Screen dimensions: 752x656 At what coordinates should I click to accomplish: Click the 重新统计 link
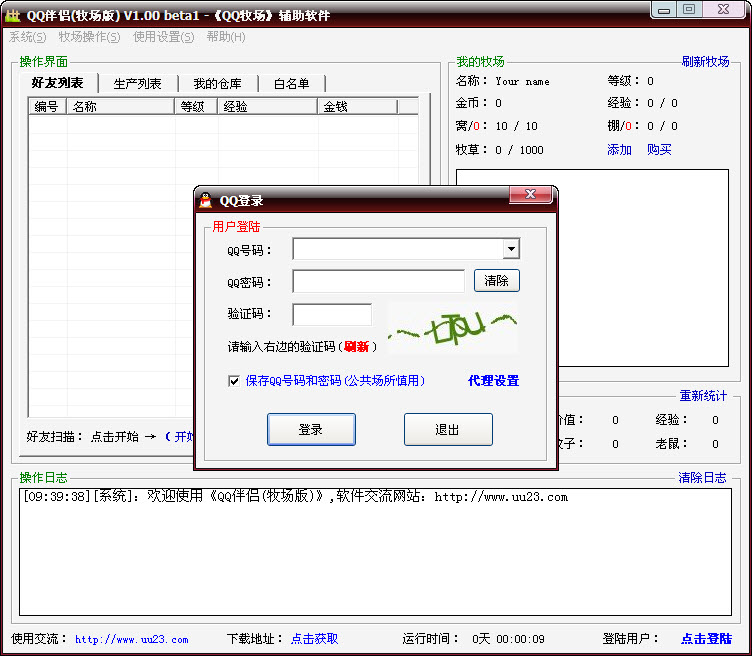tap(704, 396)
